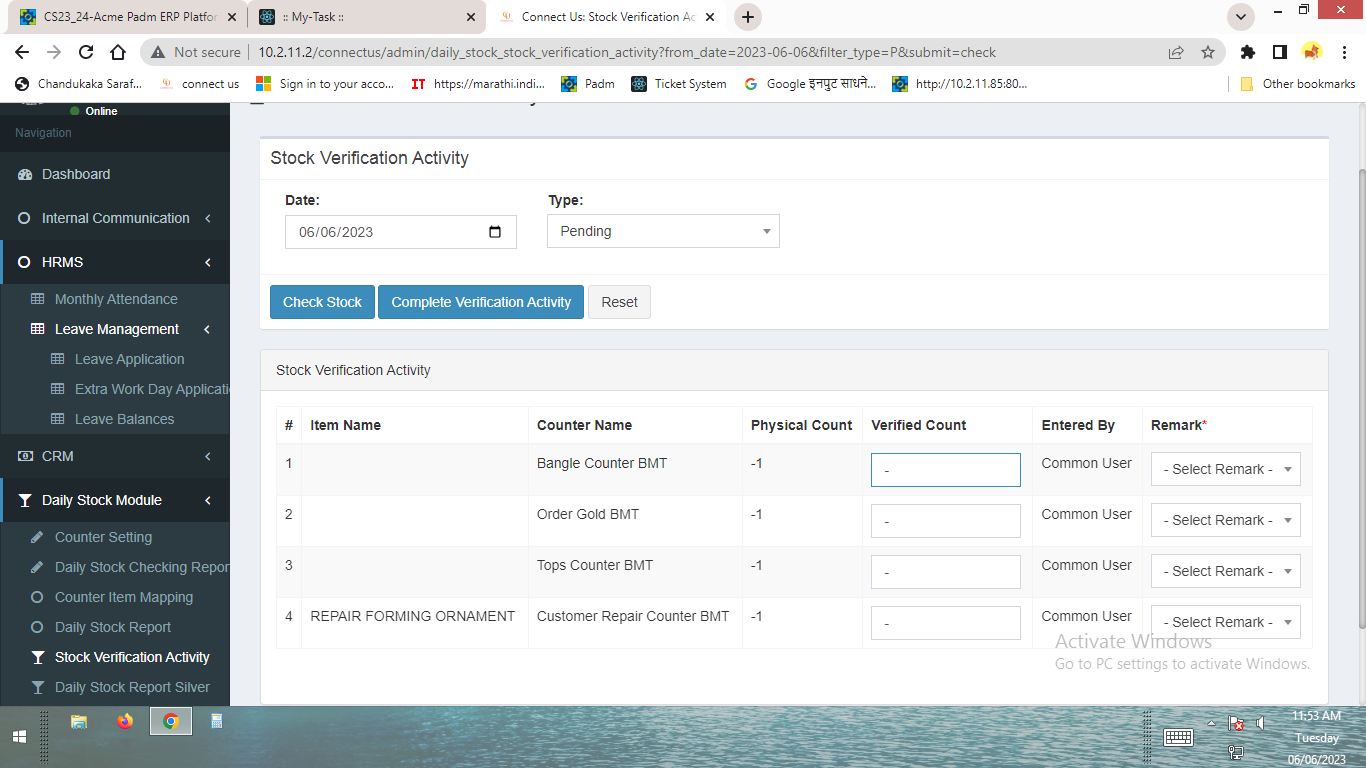The image size is (1366, 768).
Task: Click the Leave Application table icon
Action: [x=57, y=359]
